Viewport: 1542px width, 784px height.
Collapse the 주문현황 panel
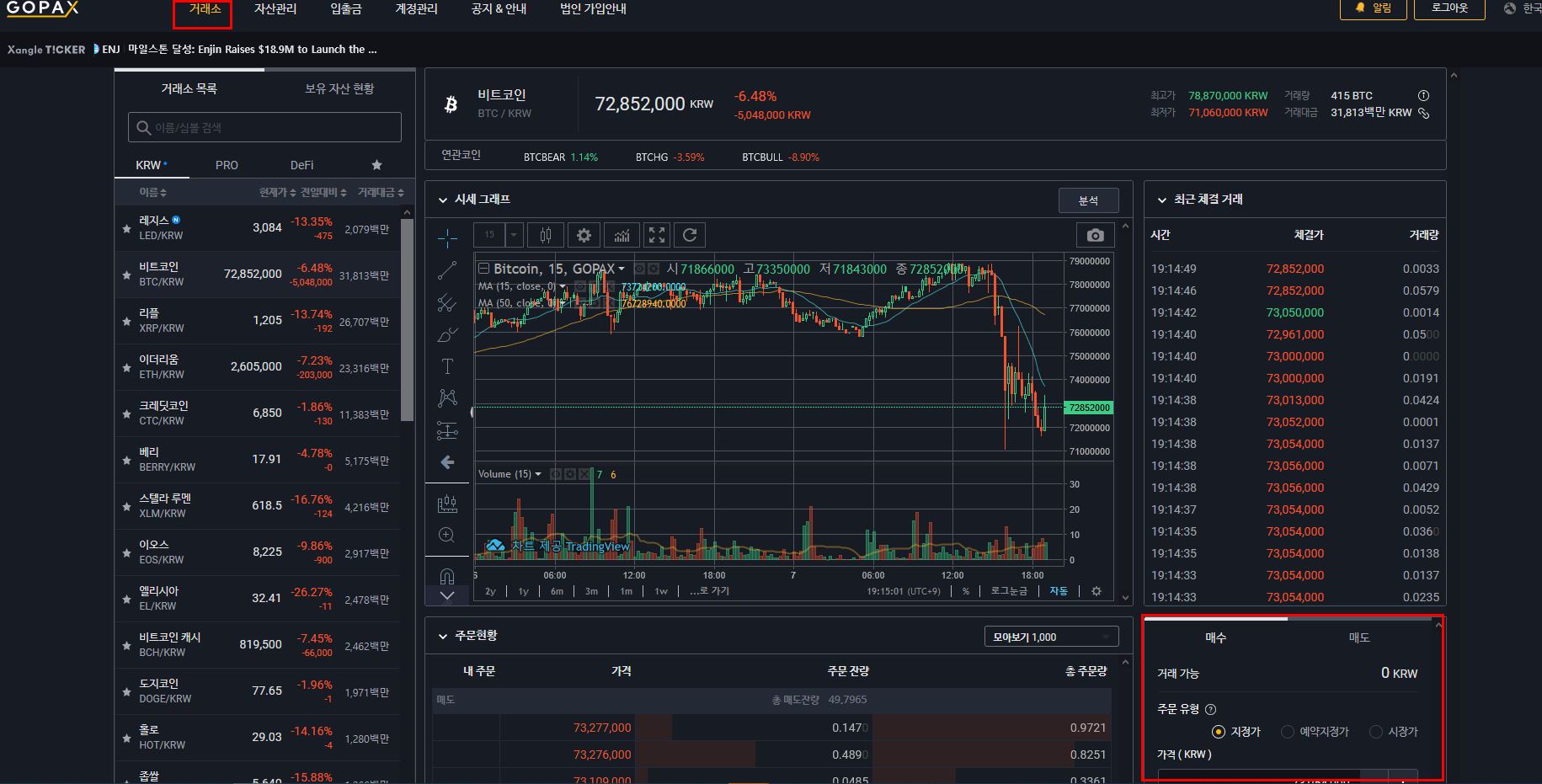coord(443,637)
